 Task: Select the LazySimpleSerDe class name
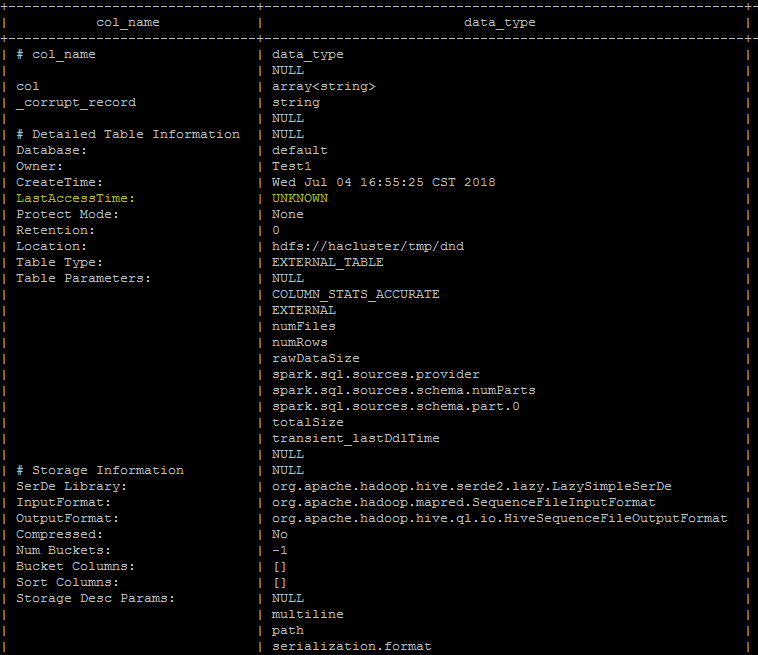[471, 486]
